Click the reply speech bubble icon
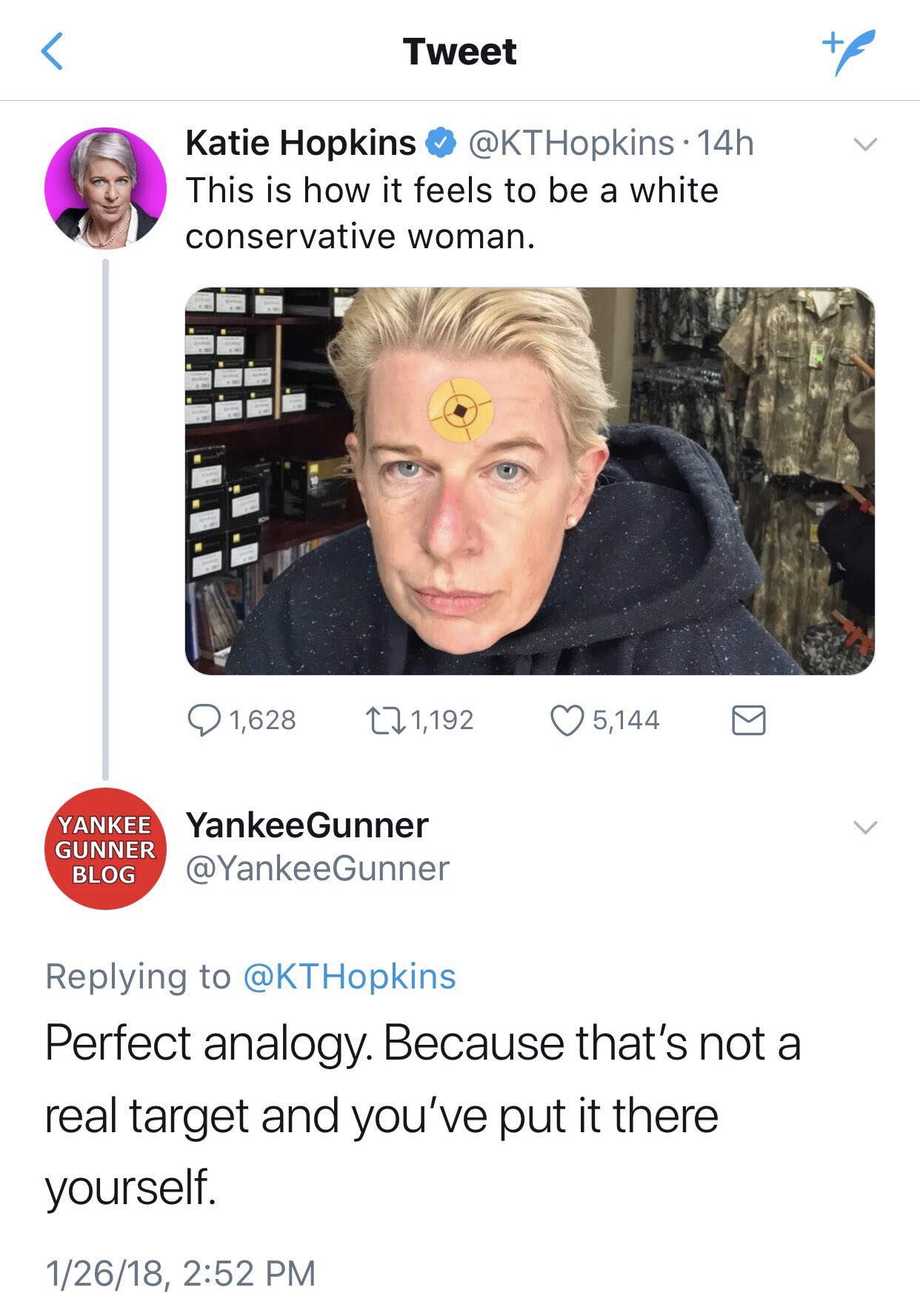Image resolution: width=920 pixels, height=1316 pixels. 203,720
